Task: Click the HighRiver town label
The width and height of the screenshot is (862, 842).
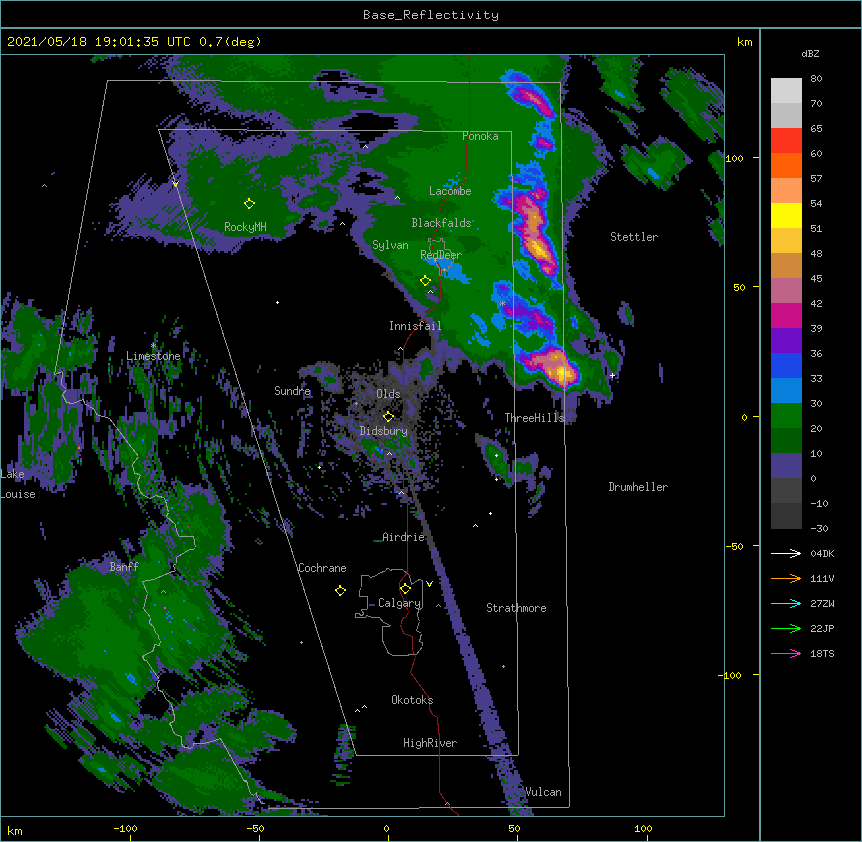Action: click(x=430, y=743)
